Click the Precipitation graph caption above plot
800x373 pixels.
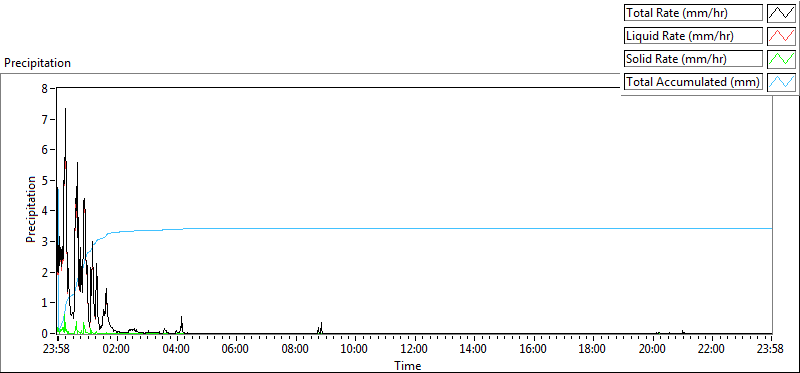coord(37,63)
